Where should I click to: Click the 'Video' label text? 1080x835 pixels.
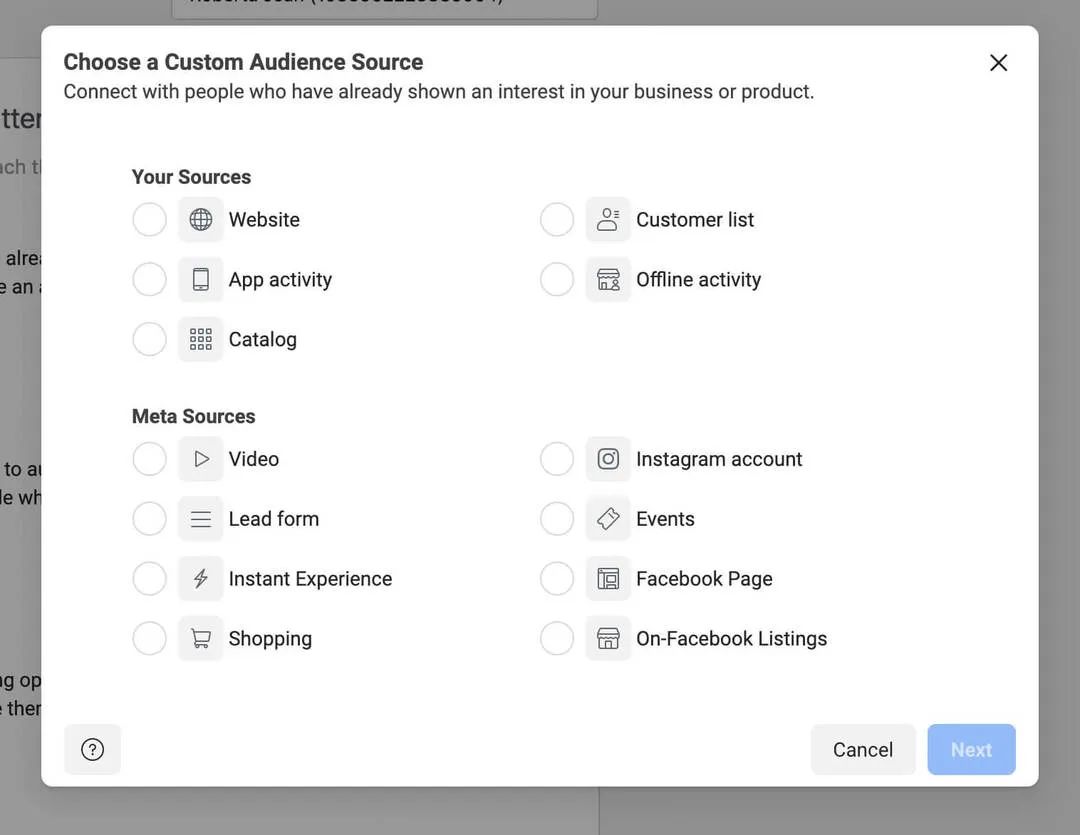point(253,459)
